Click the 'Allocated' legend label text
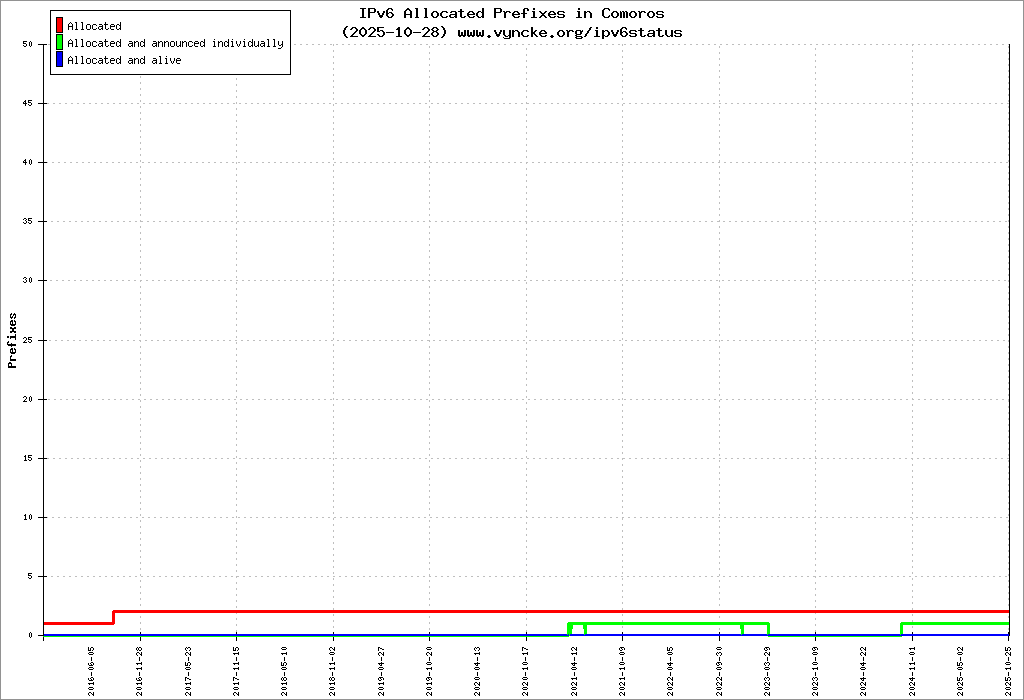The height and width of the screenshot is (700, 1024). click(x=94, y=27)
